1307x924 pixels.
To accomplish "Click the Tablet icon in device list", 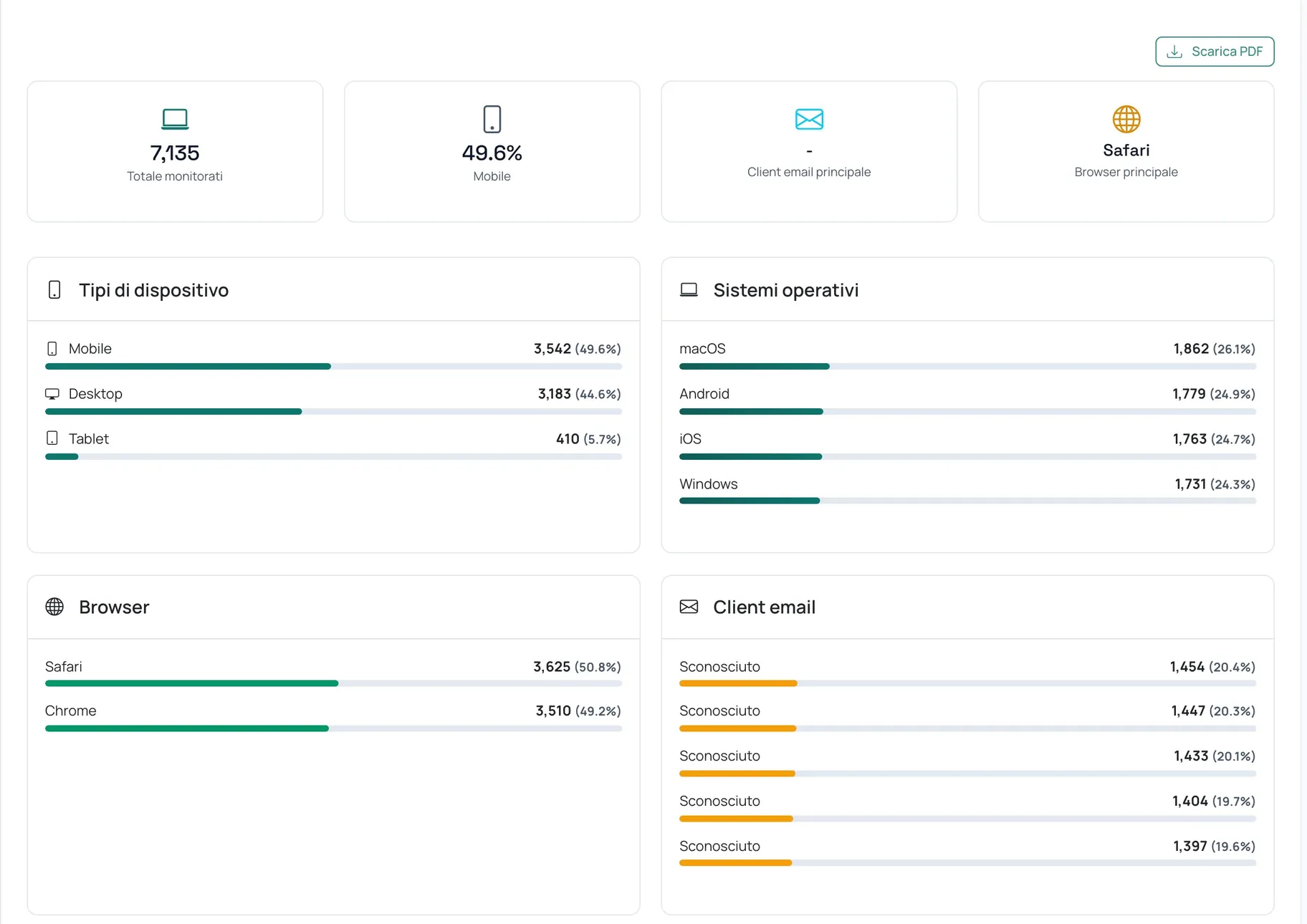I will click(x=52, y=438).
